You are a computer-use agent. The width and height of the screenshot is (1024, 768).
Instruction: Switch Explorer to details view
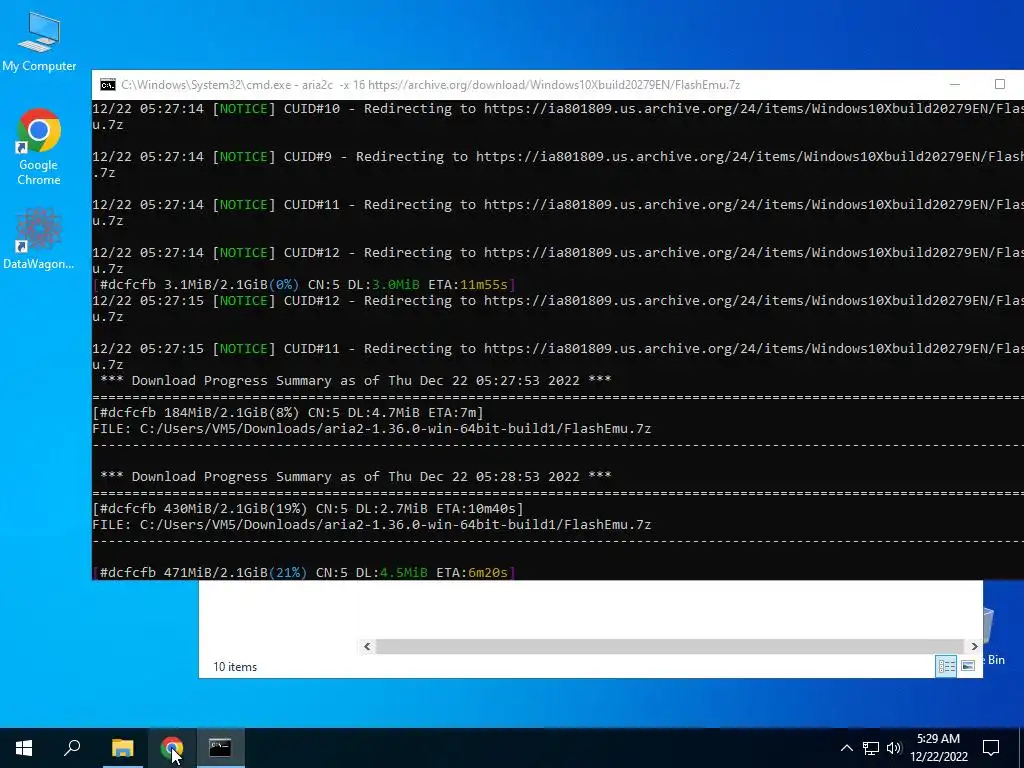tap(946, 666)
